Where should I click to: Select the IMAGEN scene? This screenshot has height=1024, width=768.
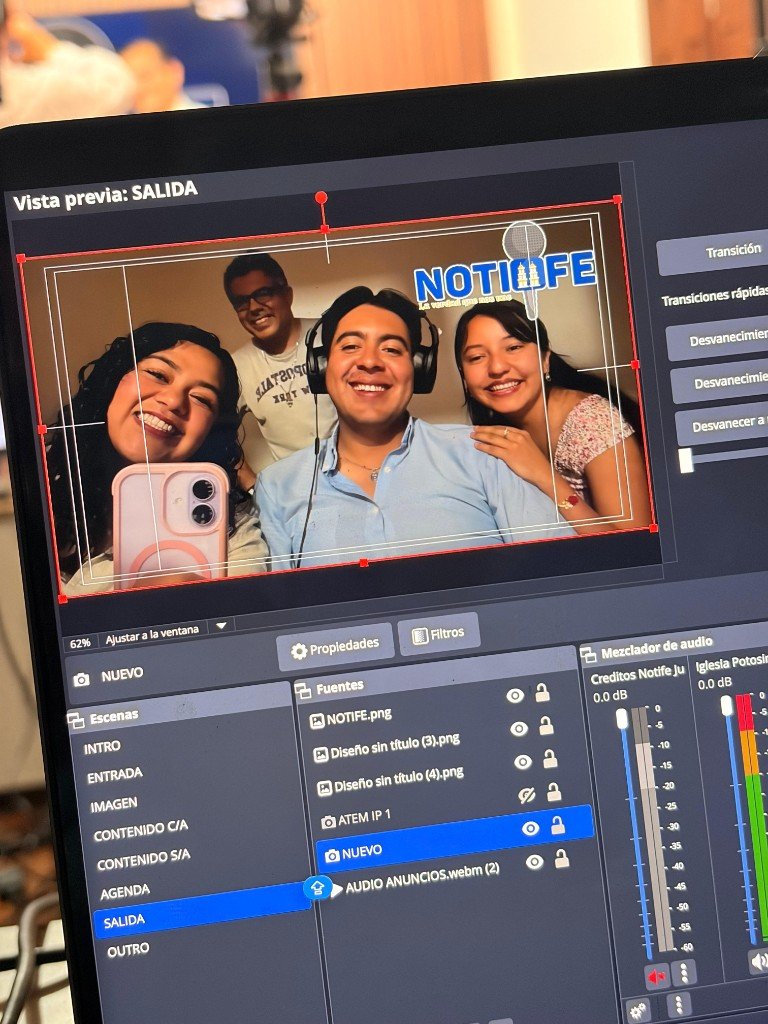[114, 805]
